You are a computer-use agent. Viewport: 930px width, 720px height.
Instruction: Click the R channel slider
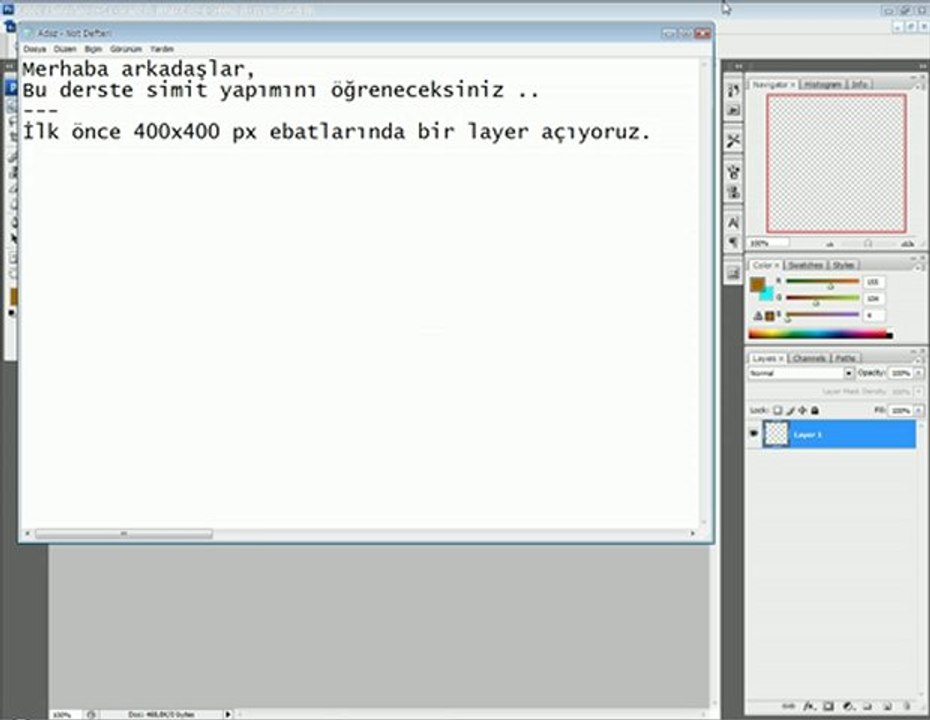tap(823, 282)
